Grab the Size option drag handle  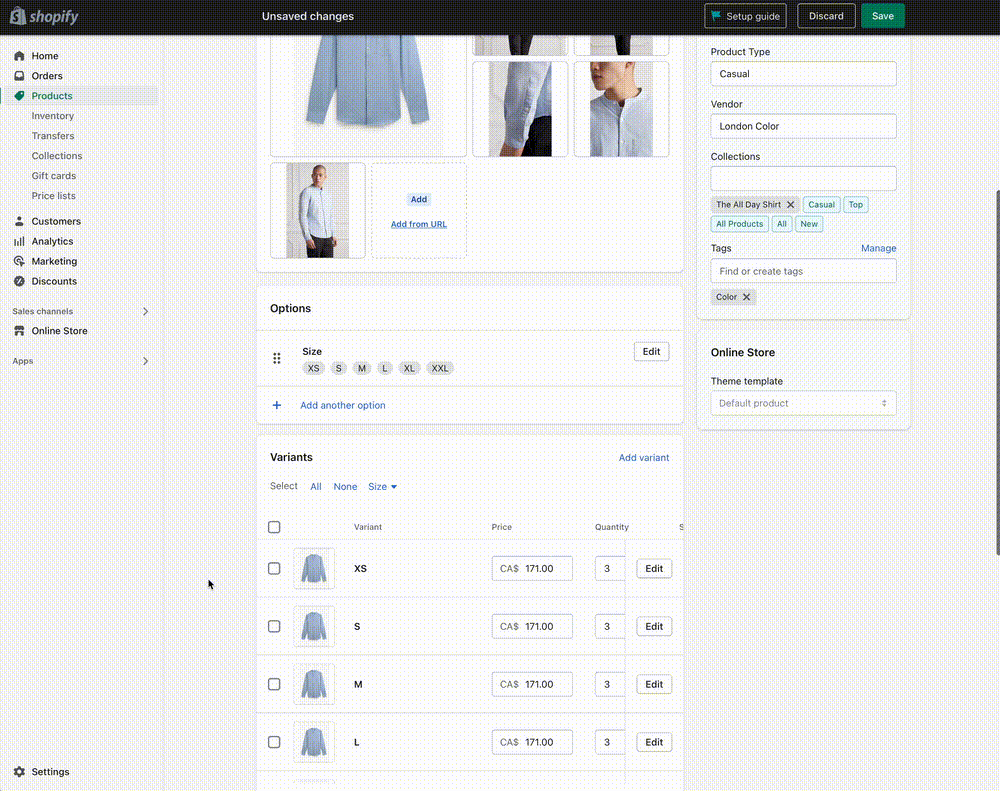tap(277, 359)
